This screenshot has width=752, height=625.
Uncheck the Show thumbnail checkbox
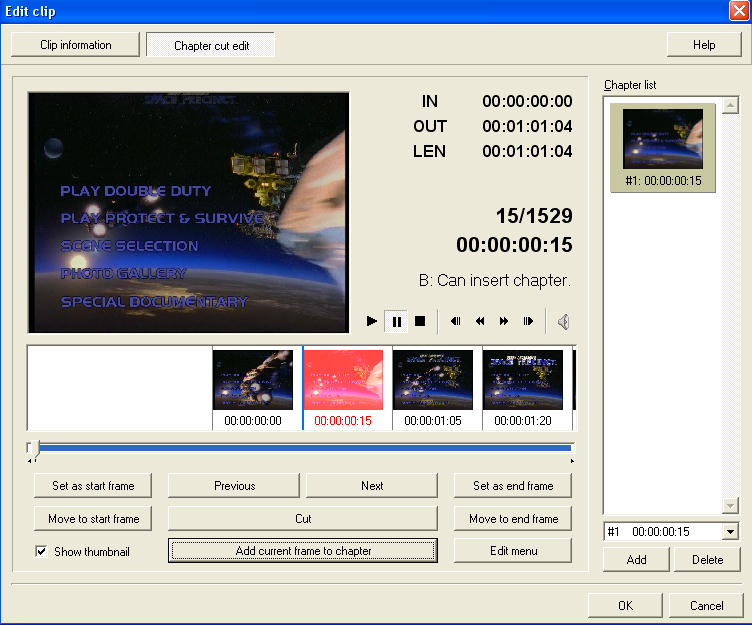[x=41, y=552]
